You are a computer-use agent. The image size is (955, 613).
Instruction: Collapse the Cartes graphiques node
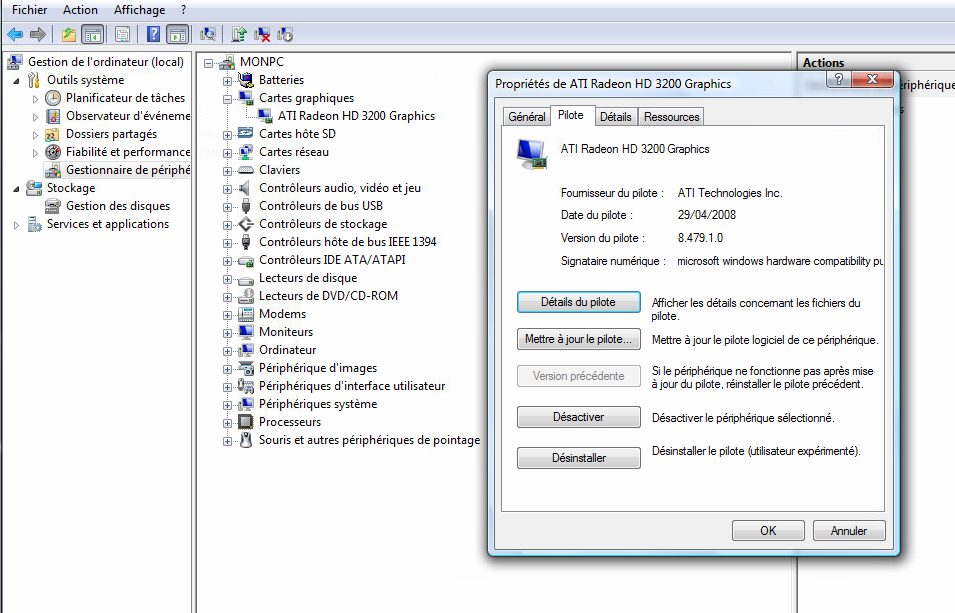pyautogui.click(x=227, y=99)
